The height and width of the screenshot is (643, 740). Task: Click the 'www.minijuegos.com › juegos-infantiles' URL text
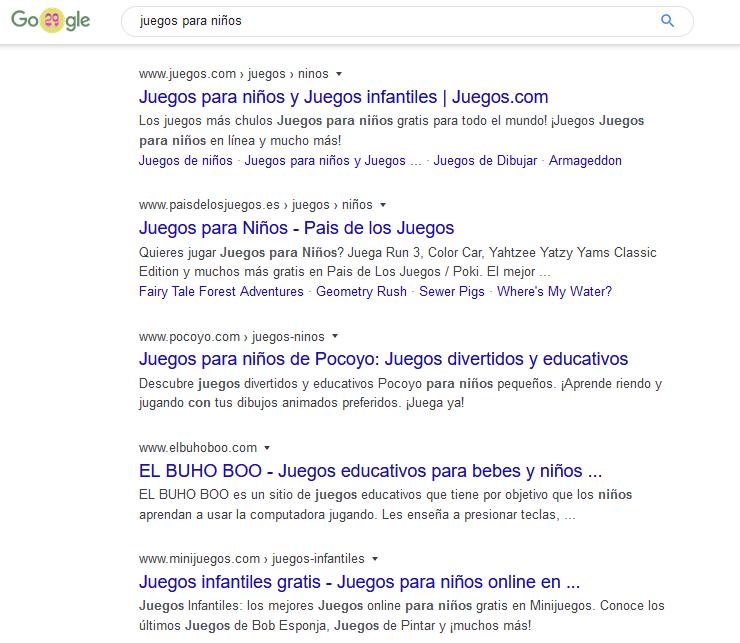point(252,559)
